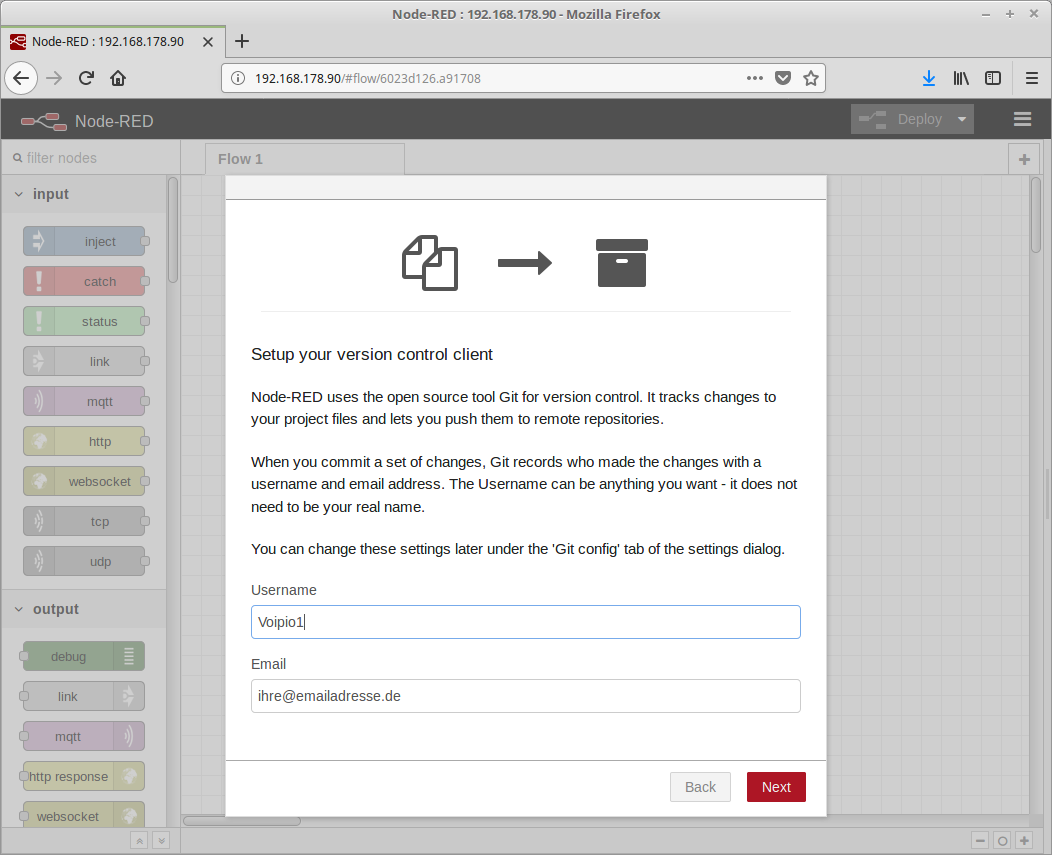Save page to Pocket icon

point(784,78)
